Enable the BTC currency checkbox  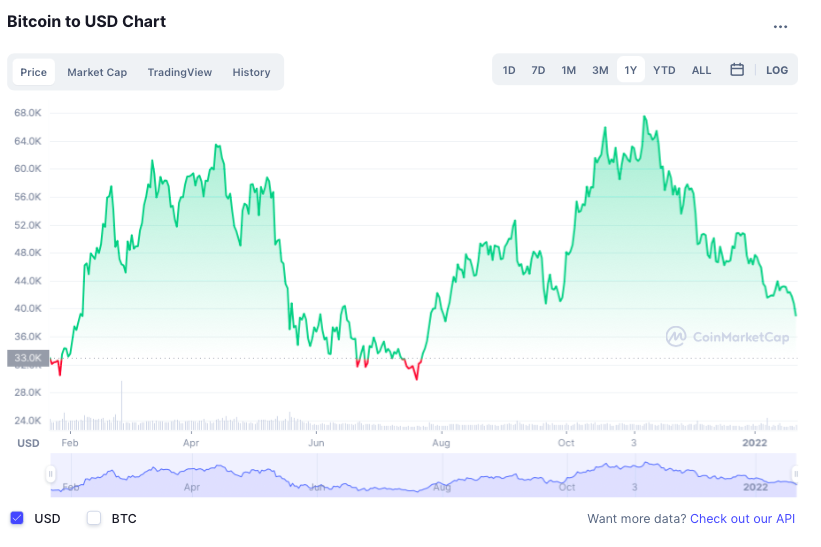[x=95, y=518]
